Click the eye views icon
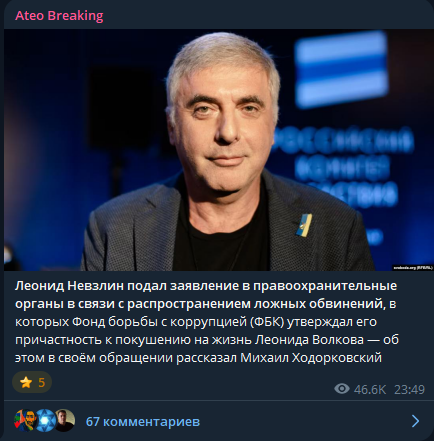The image size is (434, 441). tap(342, 389)
